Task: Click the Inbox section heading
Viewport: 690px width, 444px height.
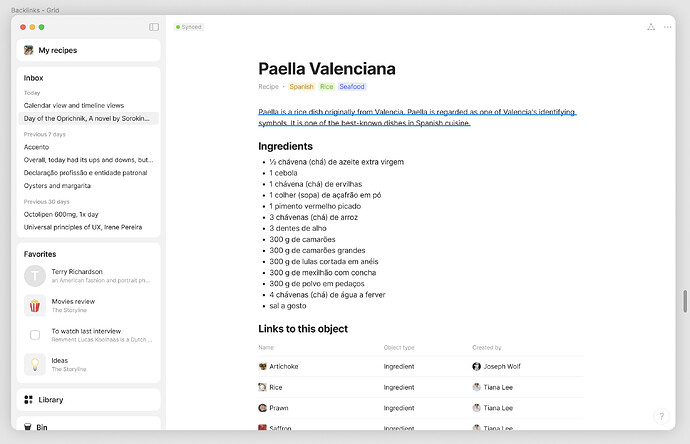Action: 33,78
